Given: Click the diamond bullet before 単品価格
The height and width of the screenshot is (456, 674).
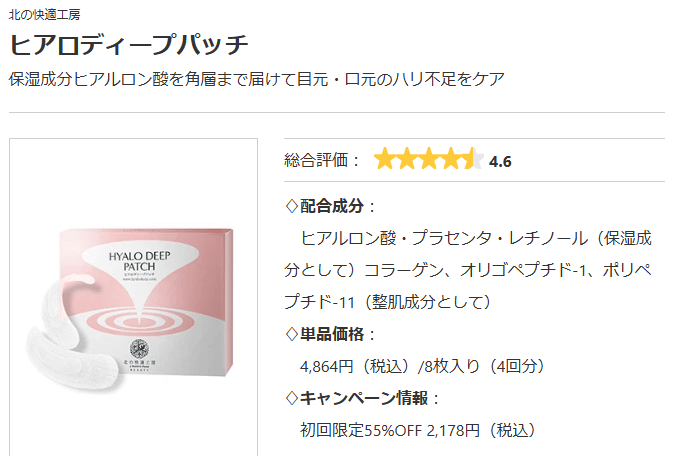Looking at the screenshot, I should tap(292, 334).
